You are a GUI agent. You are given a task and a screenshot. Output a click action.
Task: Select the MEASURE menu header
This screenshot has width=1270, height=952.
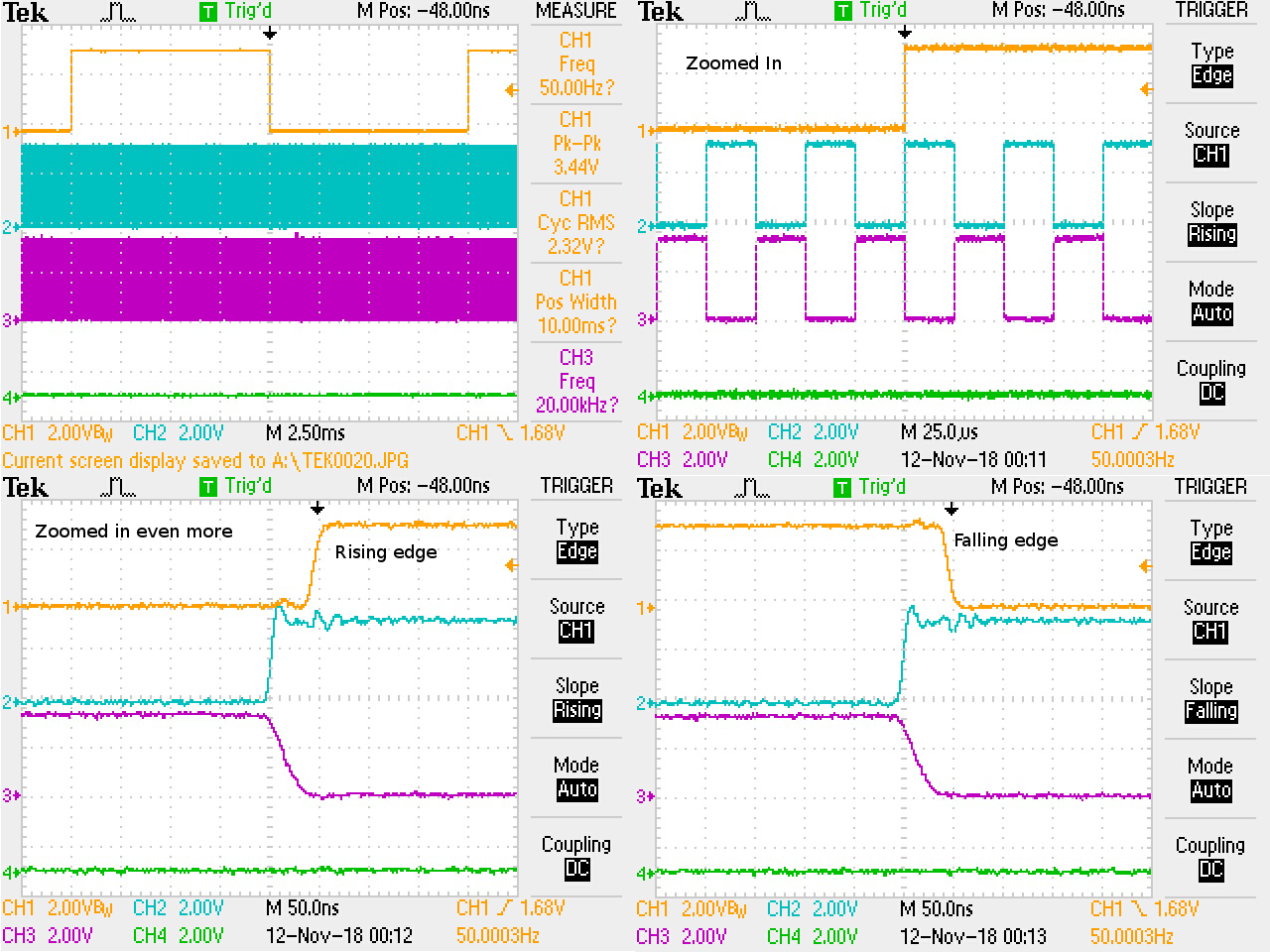pos(576,11)
